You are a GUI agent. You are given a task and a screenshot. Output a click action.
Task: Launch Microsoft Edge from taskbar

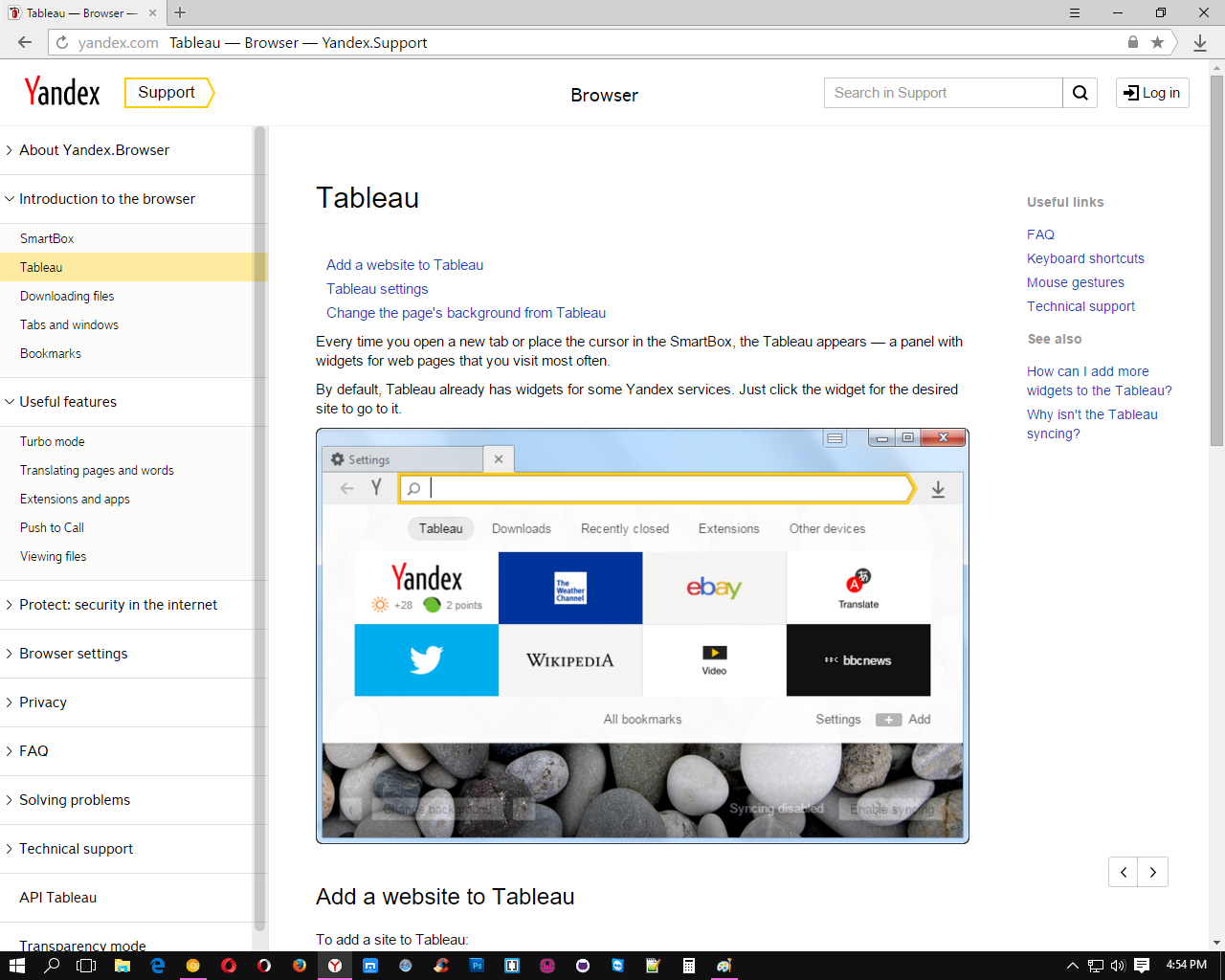coord(157,966)
